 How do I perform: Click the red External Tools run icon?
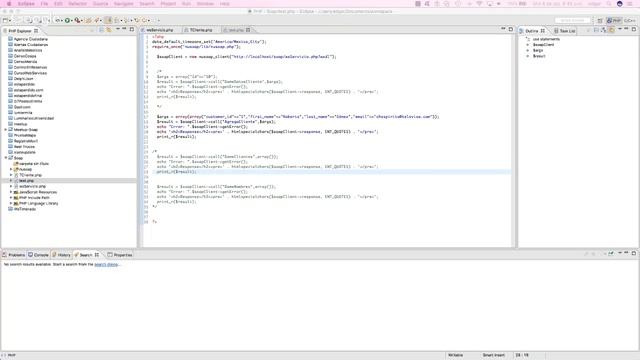[77, 20]
